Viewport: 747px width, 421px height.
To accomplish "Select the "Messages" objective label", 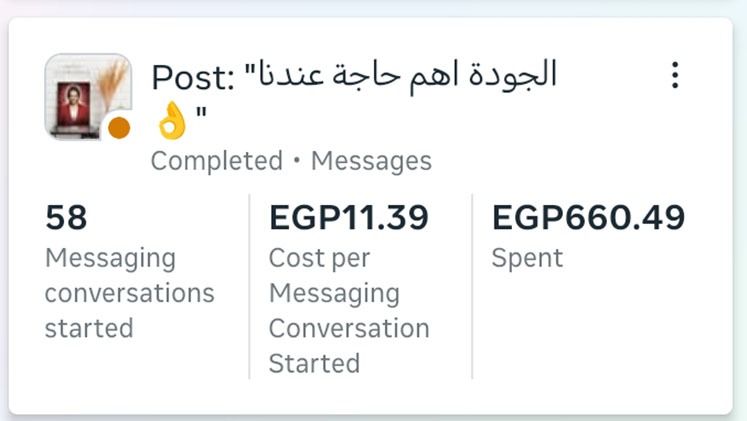I will coord(371,160).
